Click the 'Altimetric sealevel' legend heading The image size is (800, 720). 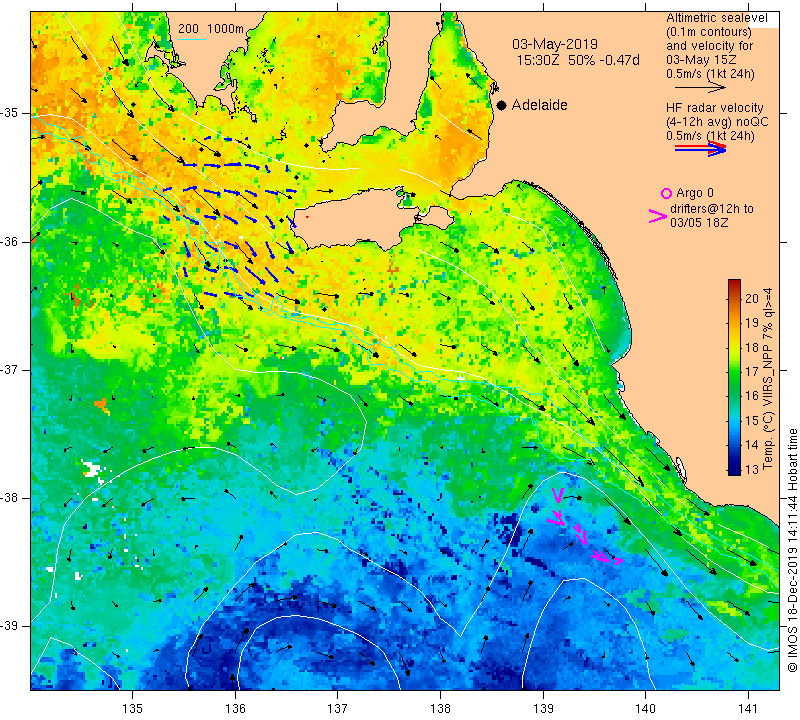point(716,18)
